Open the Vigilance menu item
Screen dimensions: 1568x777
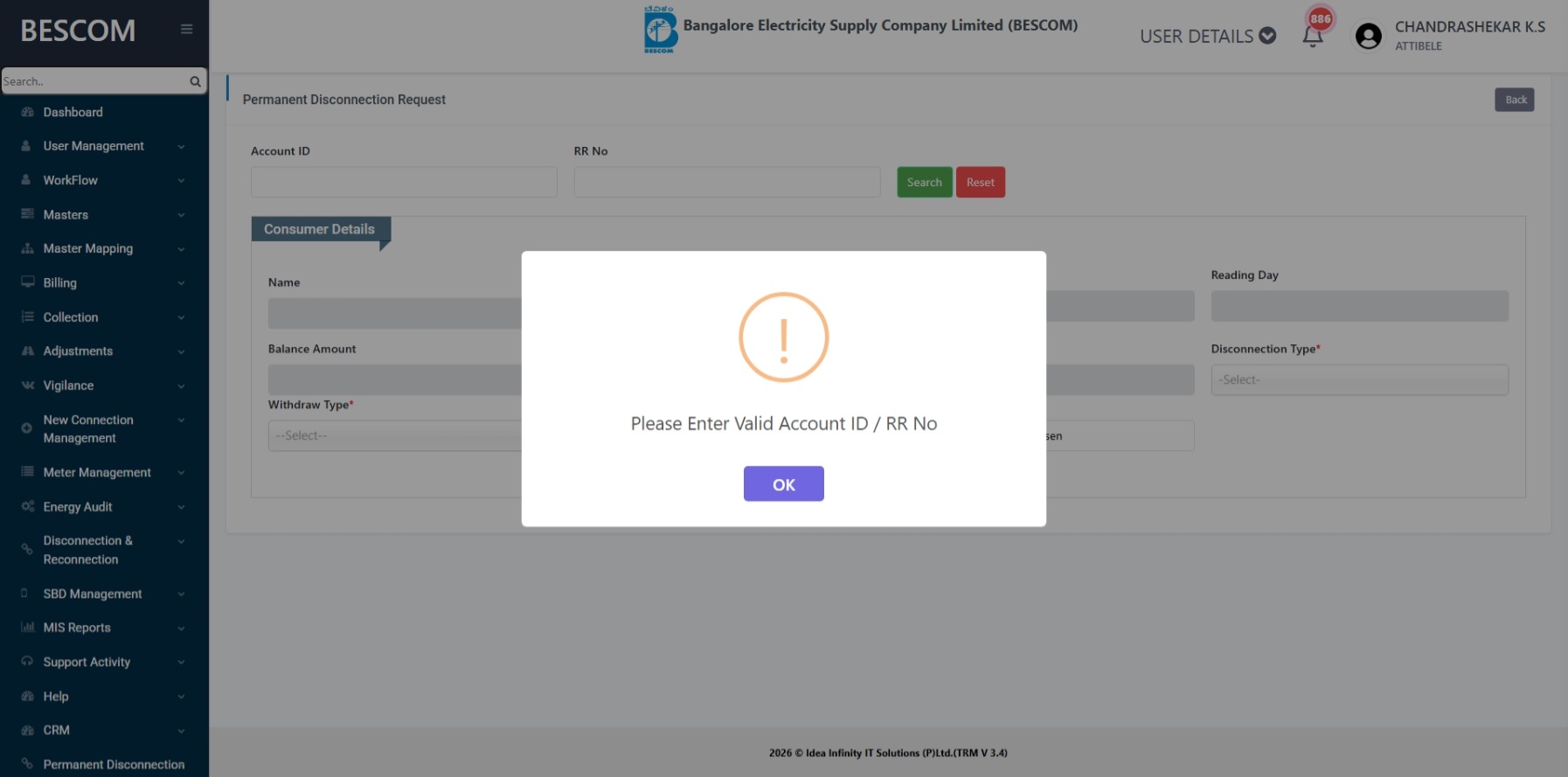pos(104,385)
